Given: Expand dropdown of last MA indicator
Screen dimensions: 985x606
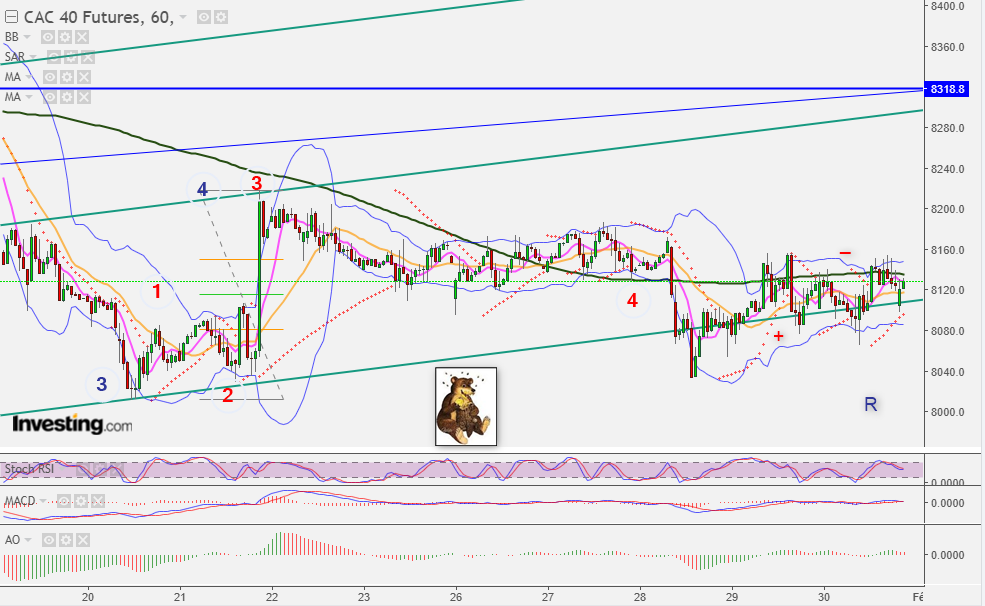Looking at the screenshot, I should tap(29, 97).
